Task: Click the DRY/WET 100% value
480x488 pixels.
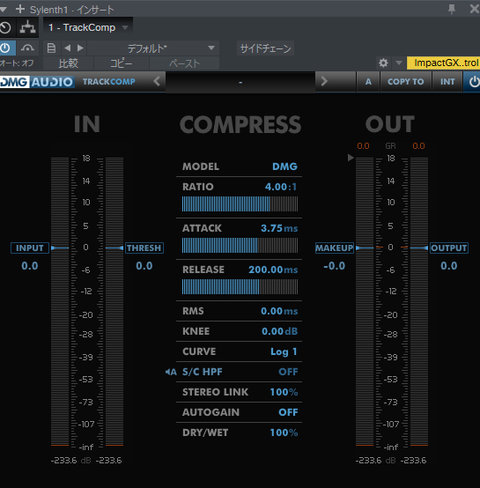Action: pos(284,433)
